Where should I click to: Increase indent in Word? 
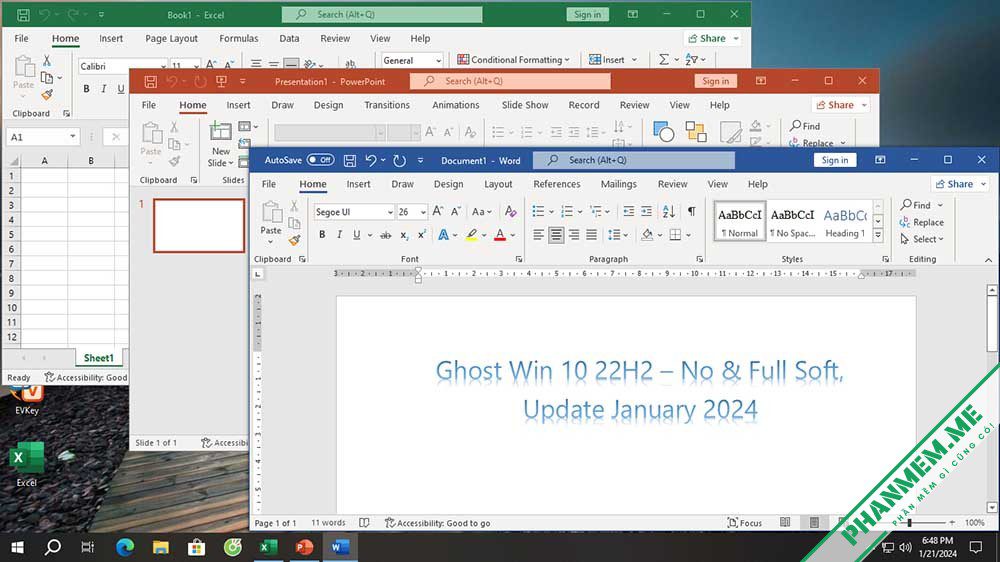[x=646, y=211]
